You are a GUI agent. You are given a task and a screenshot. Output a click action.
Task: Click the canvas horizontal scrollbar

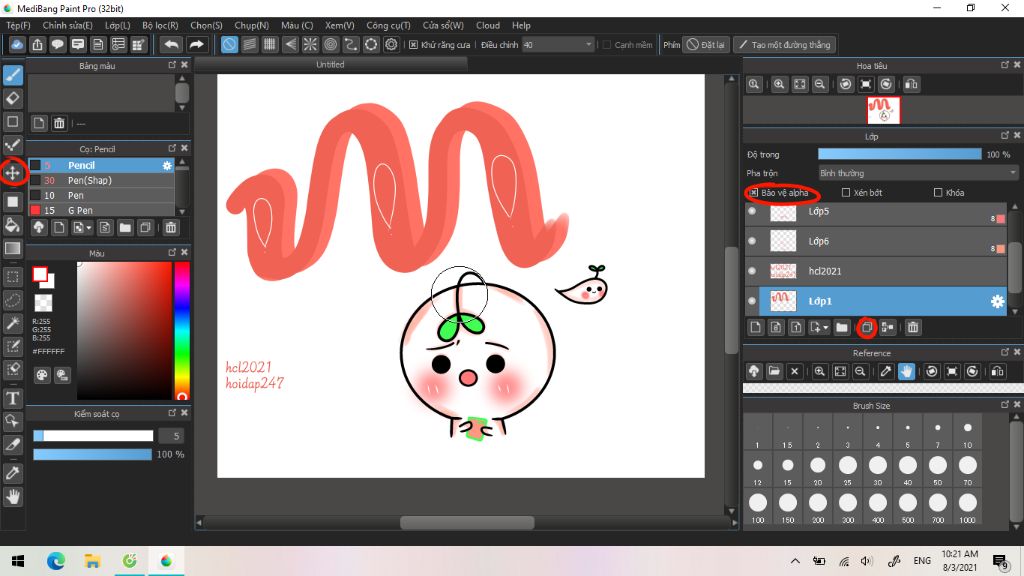(467, 522)
